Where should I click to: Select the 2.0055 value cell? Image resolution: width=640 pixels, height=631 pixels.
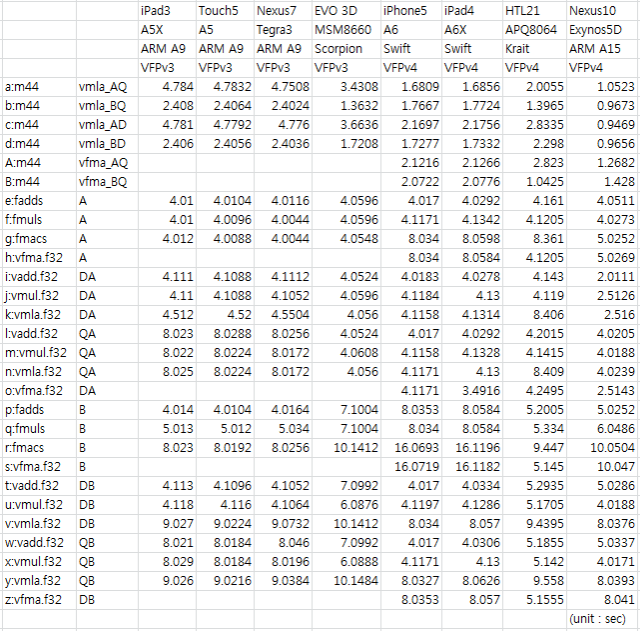pos(534,87)
